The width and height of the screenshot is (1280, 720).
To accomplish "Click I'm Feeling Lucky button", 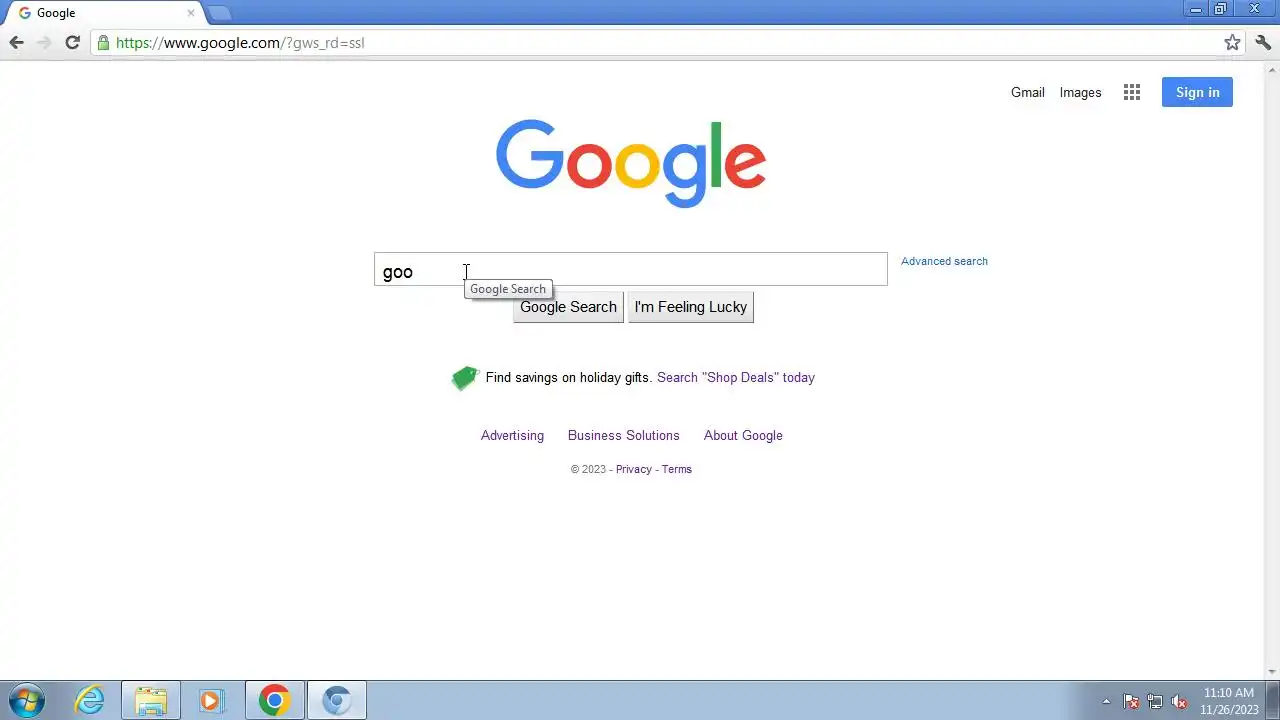I will point(690,307).
